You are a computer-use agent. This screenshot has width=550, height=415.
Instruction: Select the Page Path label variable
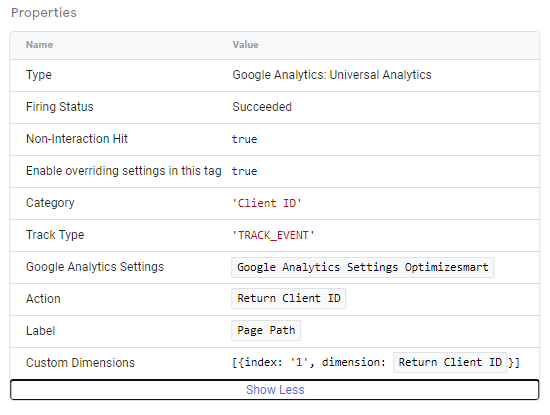pos(266,330)
